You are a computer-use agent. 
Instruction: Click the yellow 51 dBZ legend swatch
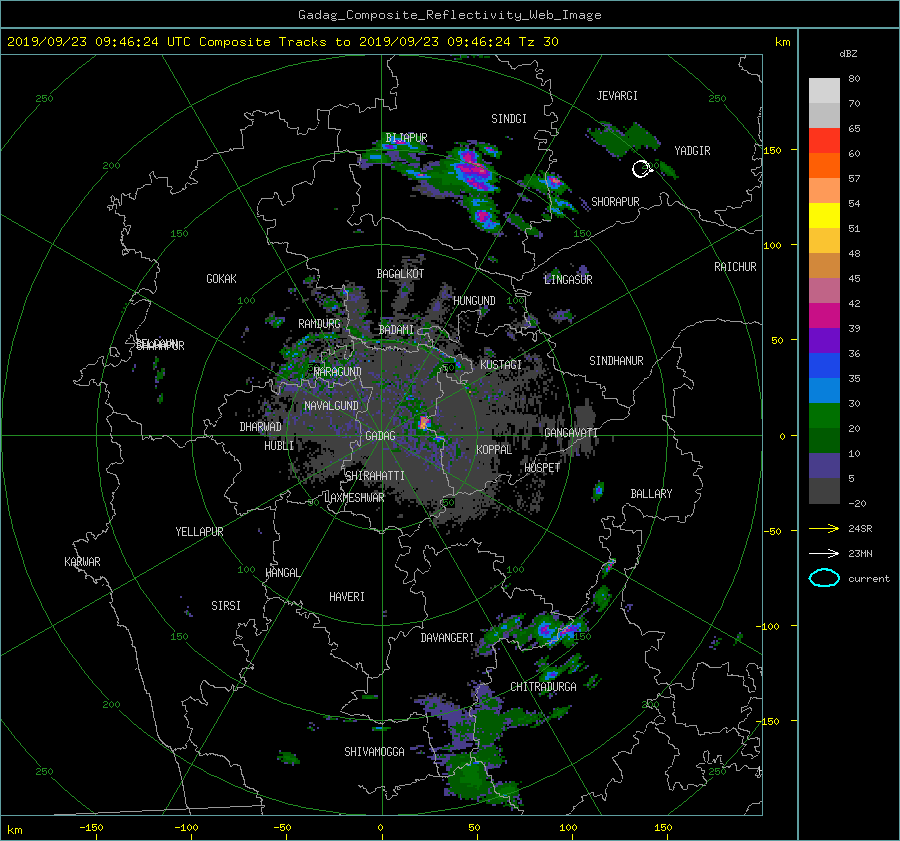point(824,215)
